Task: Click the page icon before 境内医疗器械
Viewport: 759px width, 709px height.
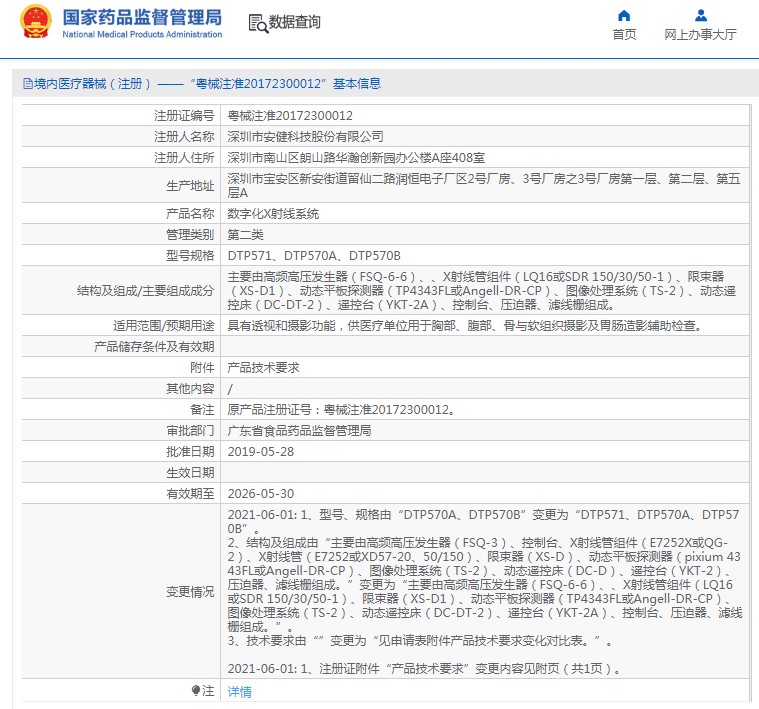Action: pos(27,84)
